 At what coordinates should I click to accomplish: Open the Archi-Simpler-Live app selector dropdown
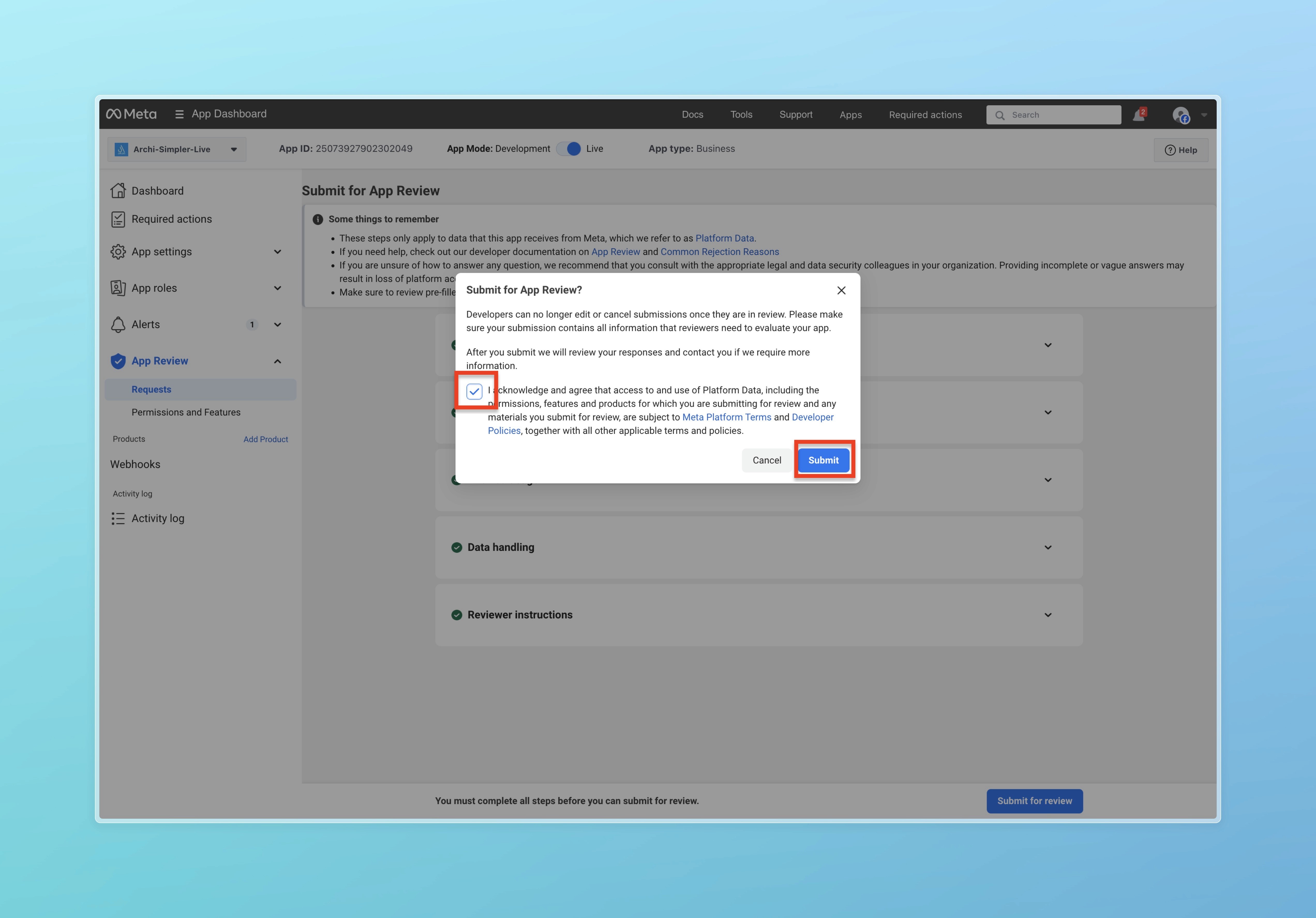(177, 149)
